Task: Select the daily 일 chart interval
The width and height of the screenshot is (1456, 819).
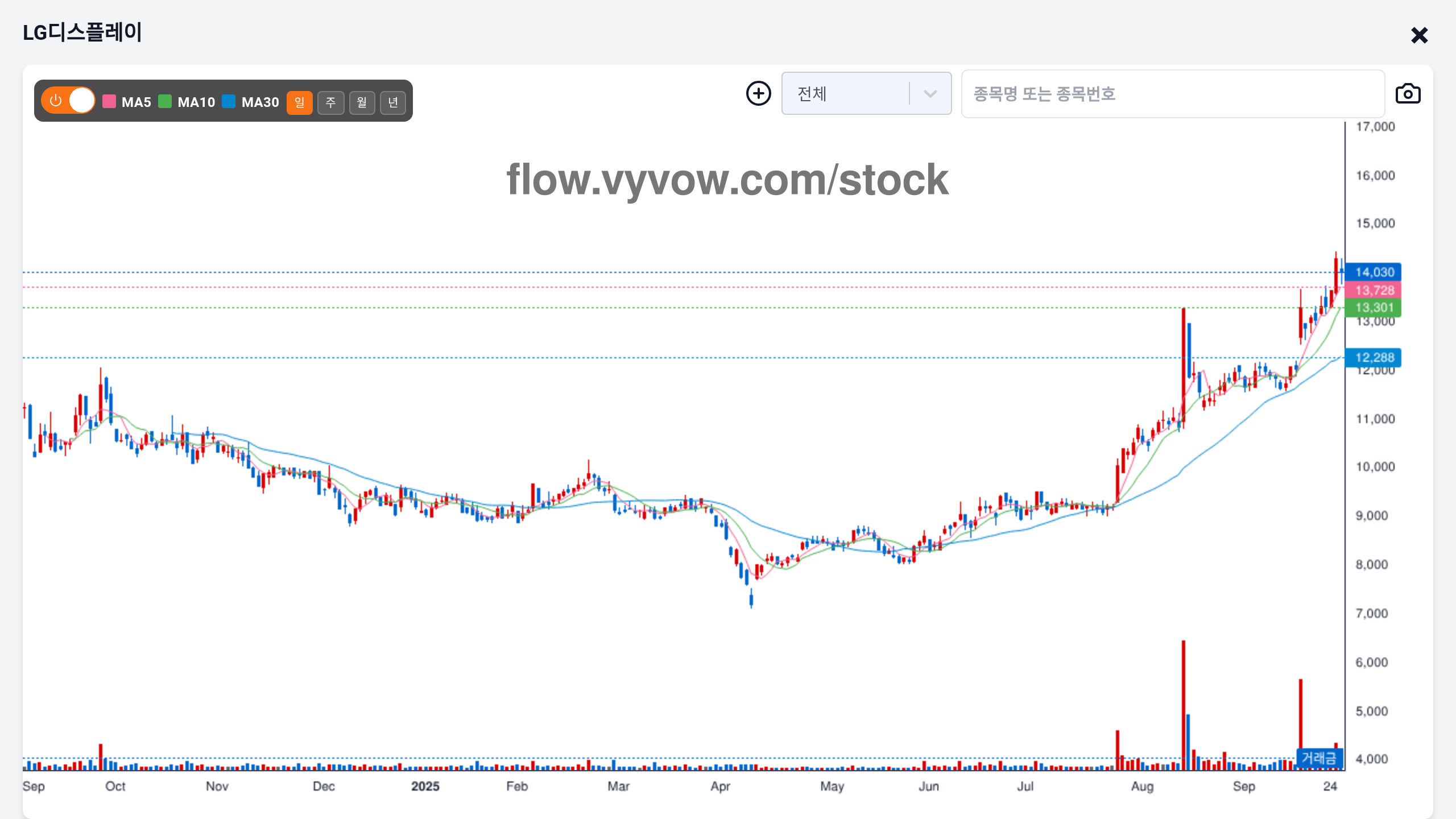Action: (299, 102)
